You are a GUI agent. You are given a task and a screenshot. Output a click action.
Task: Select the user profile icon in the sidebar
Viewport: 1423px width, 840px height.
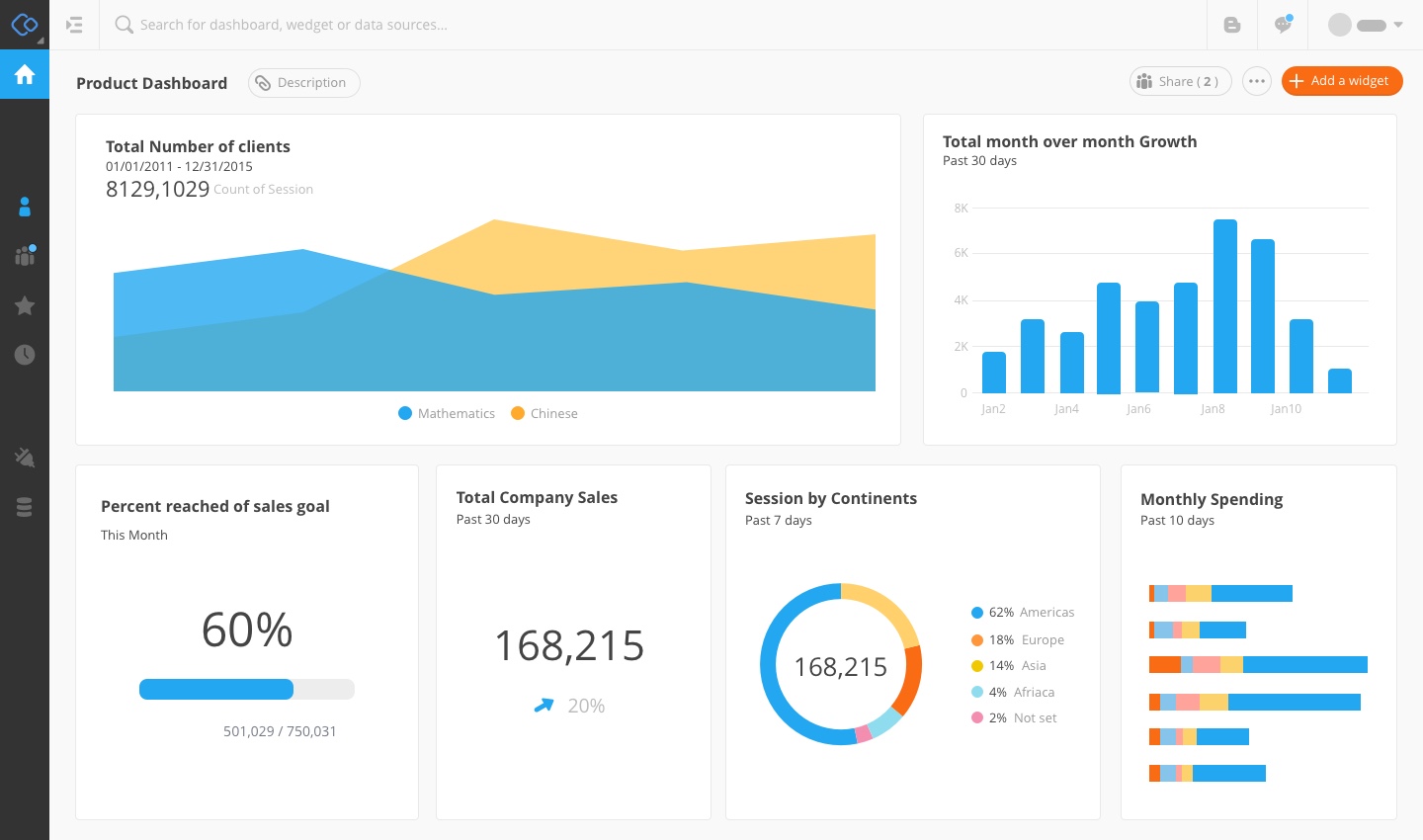[x=24, y=207]
